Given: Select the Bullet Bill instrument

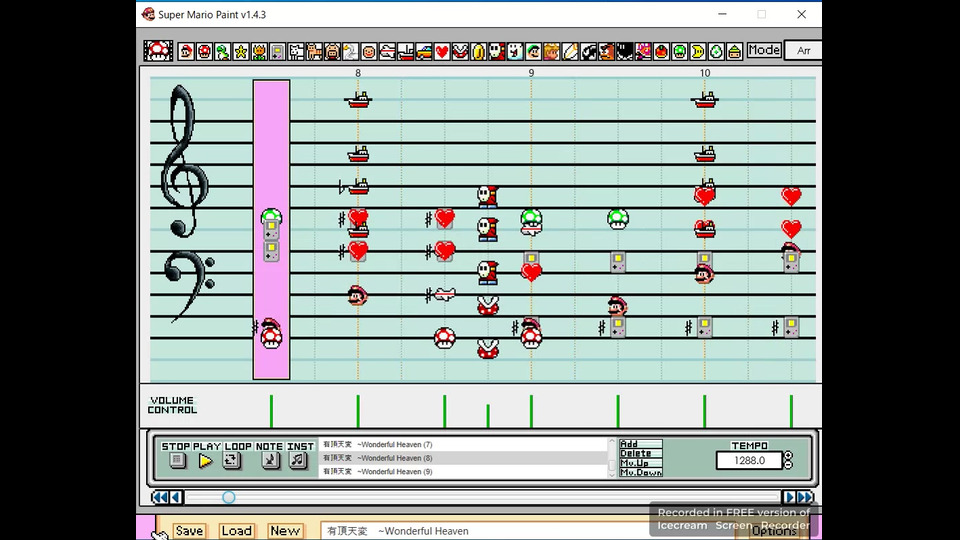Looking at the screenshot, I should 588,51.
